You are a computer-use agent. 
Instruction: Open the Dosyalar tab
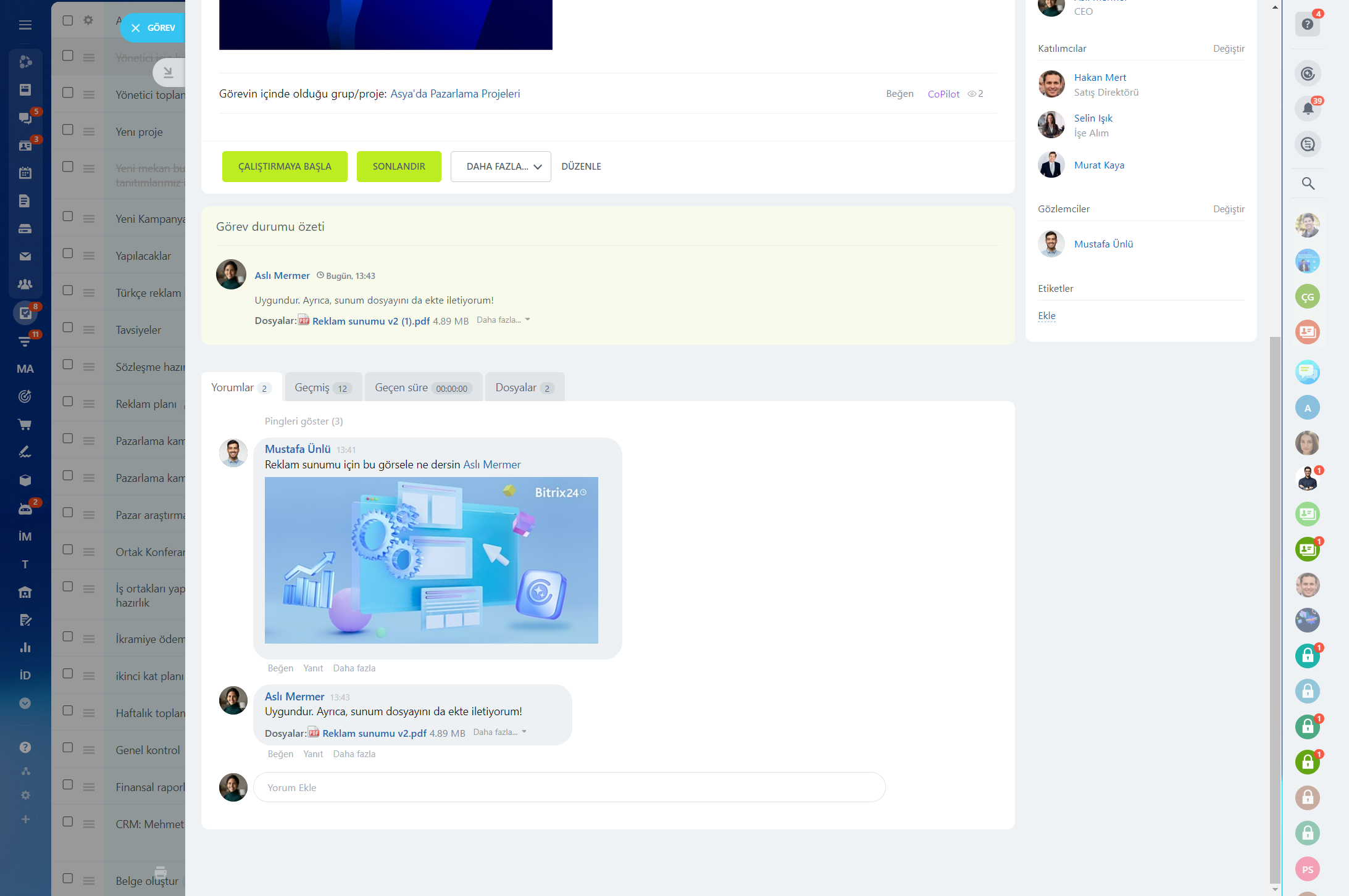click(x=524, y=388)
